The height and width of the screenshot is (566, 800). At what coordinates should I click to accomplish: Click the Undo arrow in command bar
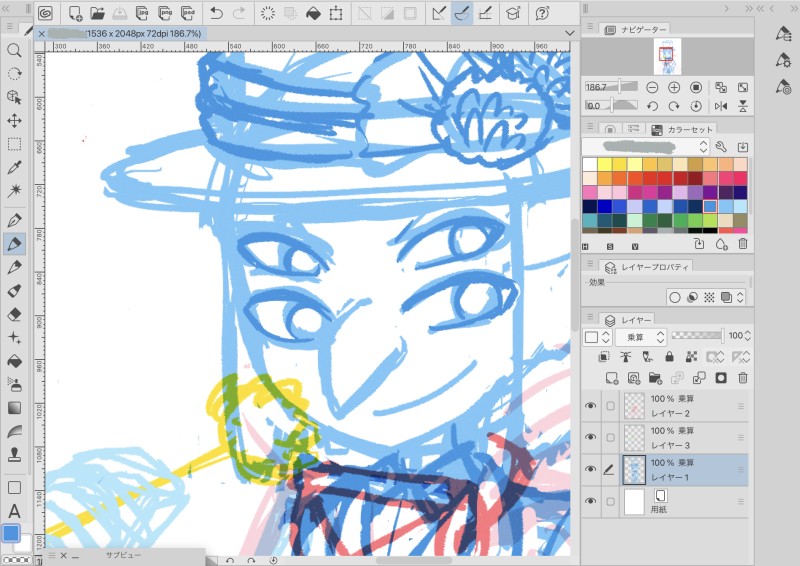216,13
